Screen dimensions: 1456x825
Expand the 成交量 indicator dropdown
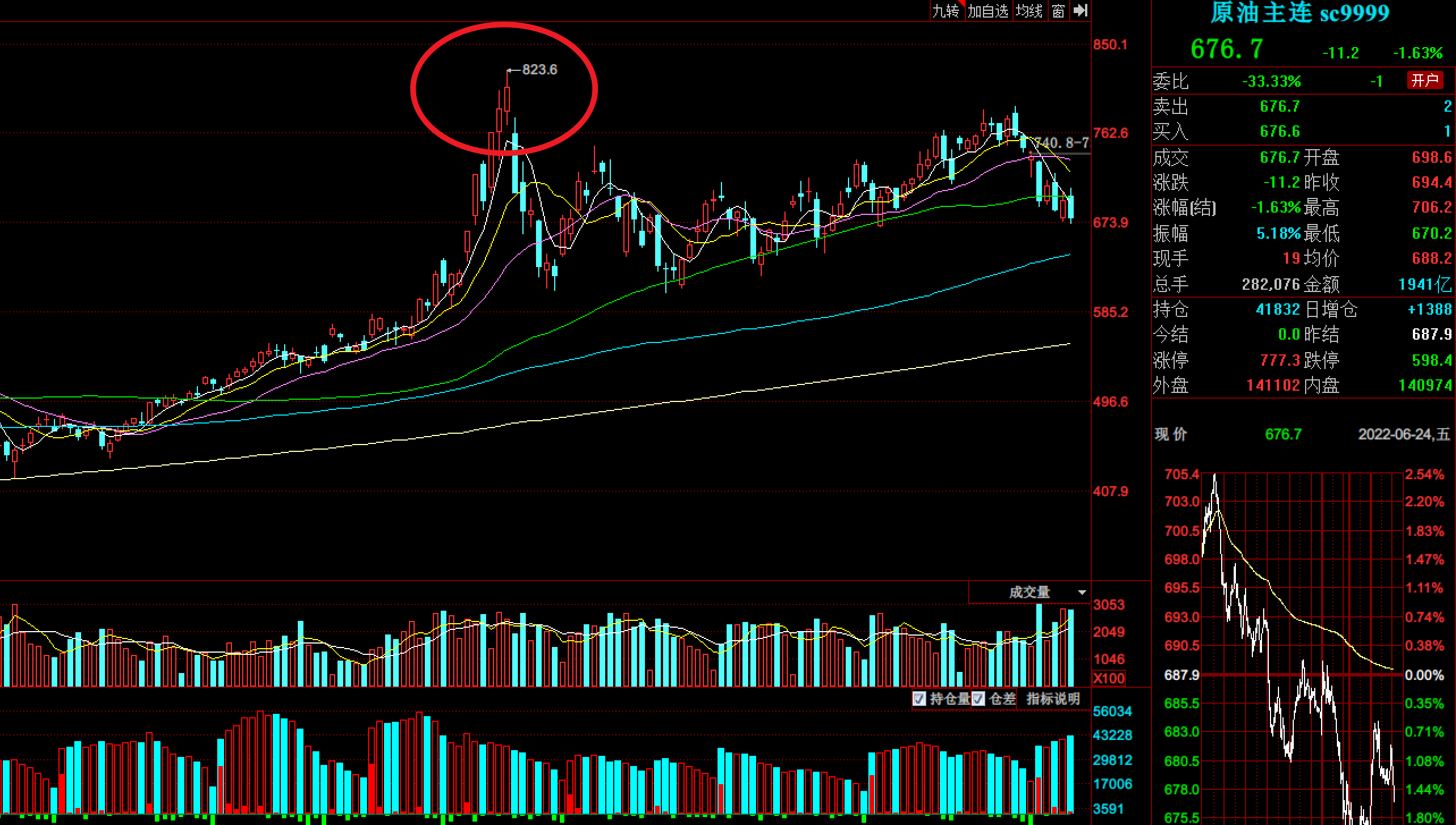[x=1029, y=592]
